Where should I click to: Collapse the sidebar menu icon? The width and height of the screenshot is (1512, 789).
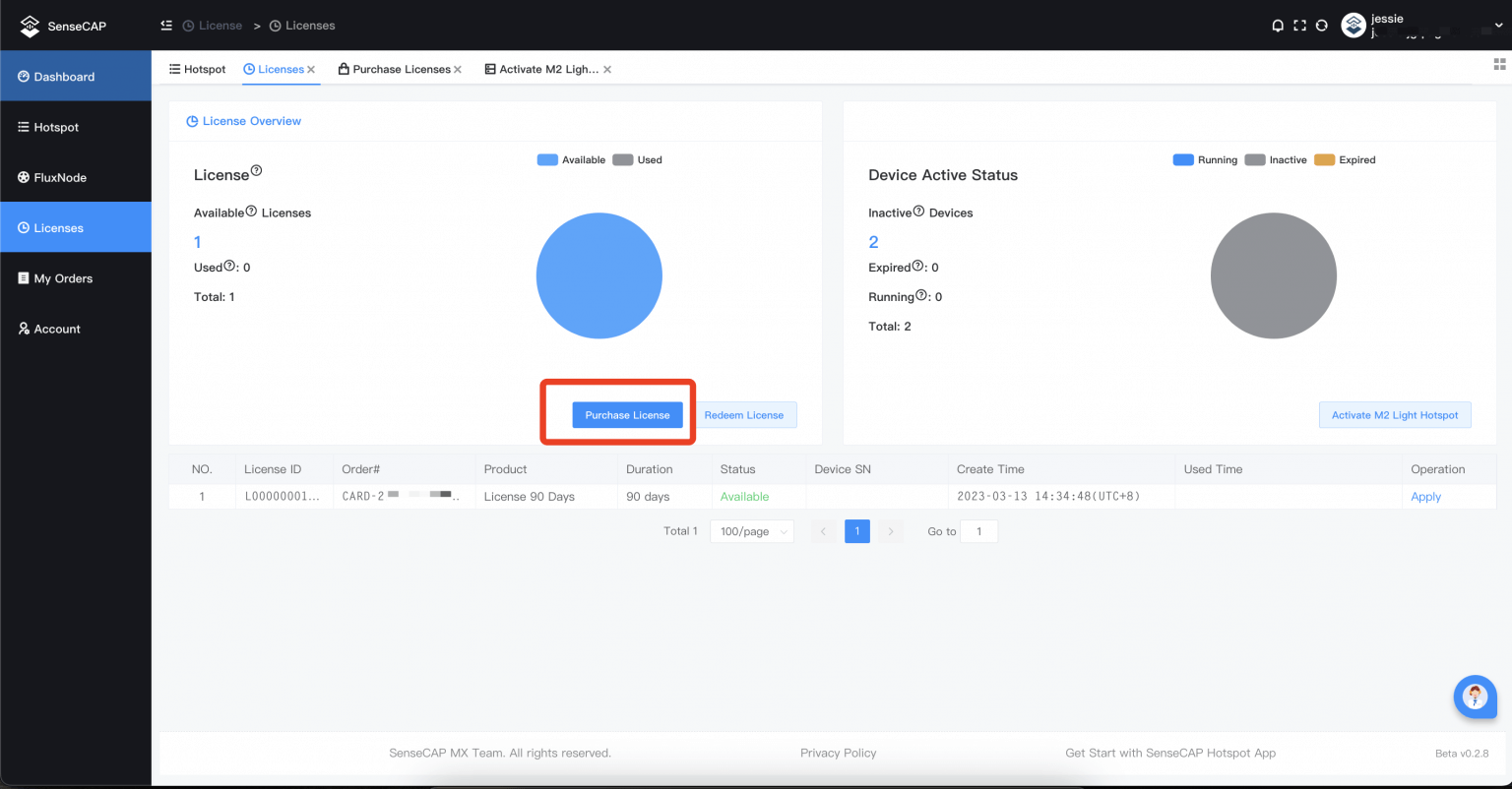click(166, 26)
